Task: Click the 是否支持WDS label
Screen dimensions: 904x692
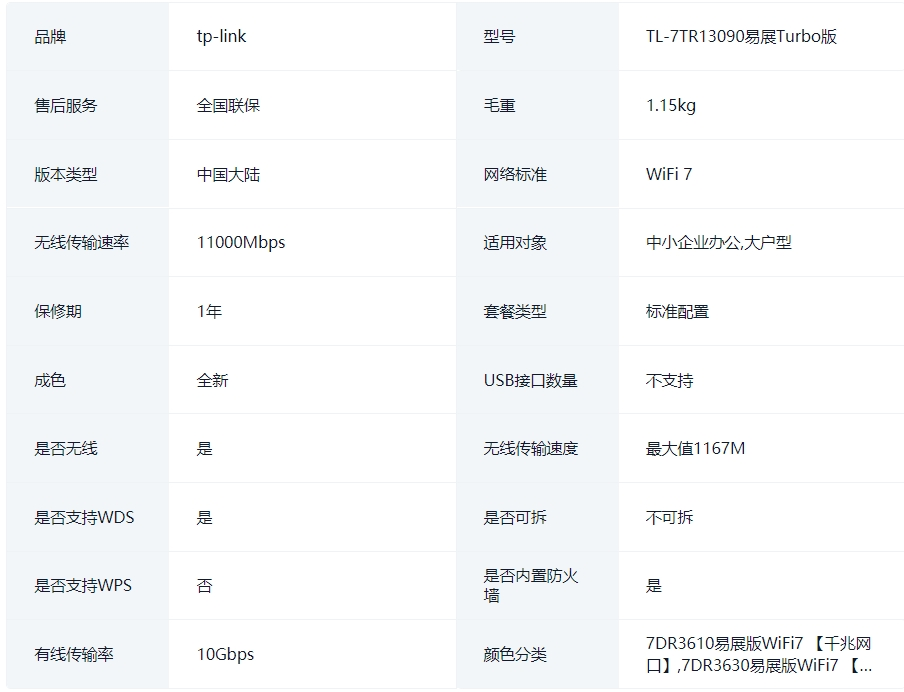Action: 84,517
